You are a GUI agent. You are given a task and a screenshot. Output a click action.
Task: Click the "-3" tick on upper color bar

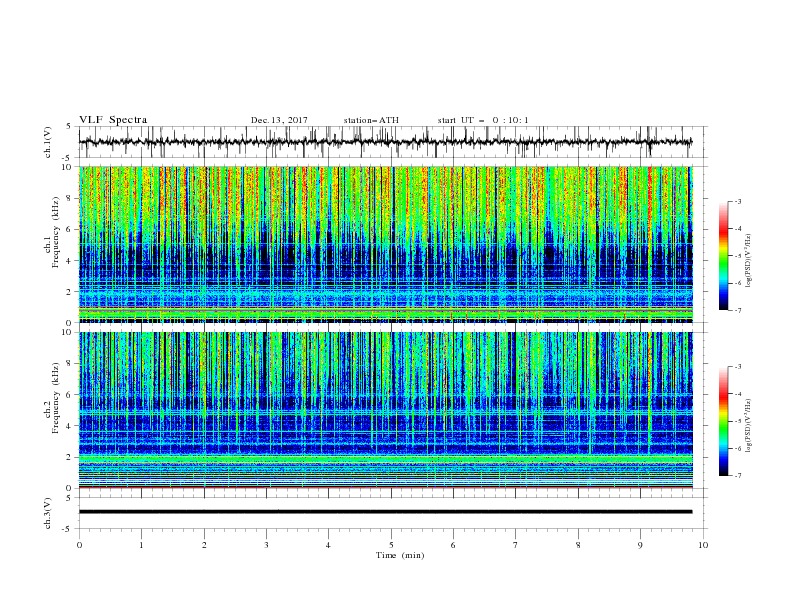point(737,201)
